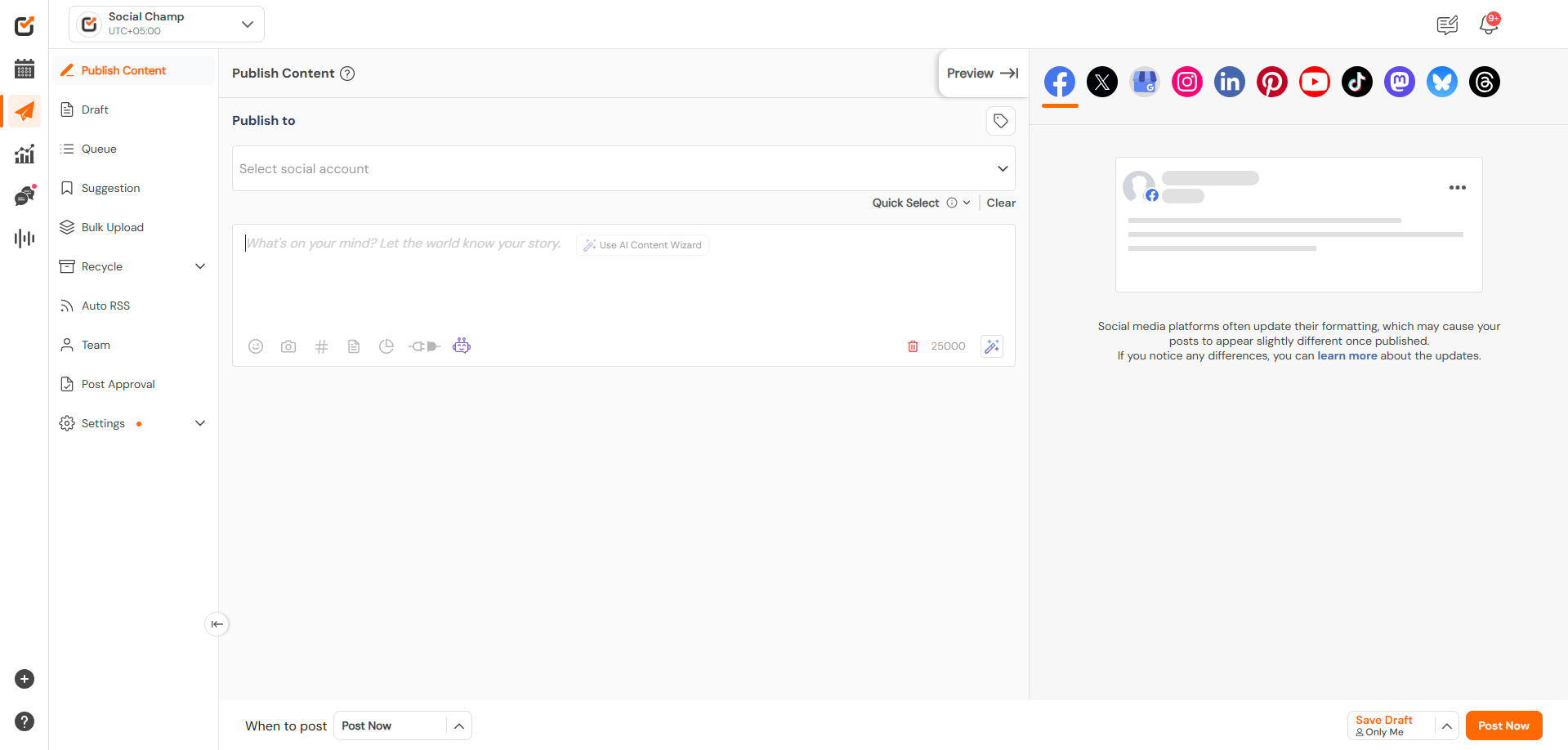Open the help question mark in left rail
The image size is (1568, 750).
pos(25,721)
